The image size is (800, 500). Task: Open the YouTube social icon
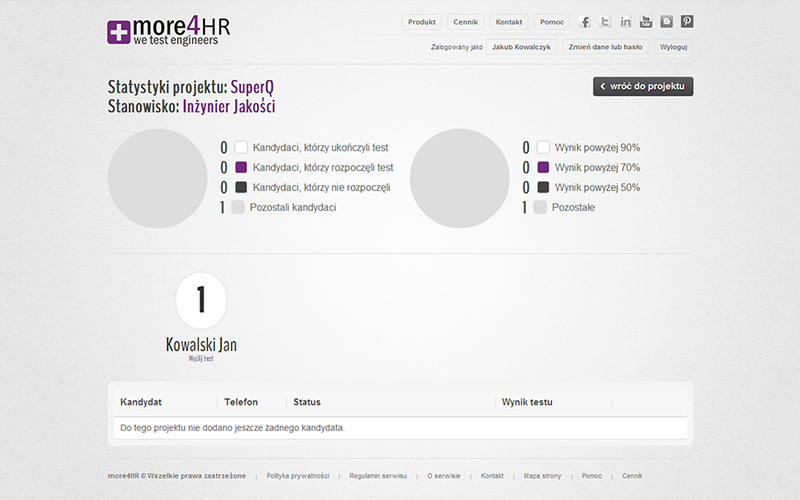click(x=646, y=21)
